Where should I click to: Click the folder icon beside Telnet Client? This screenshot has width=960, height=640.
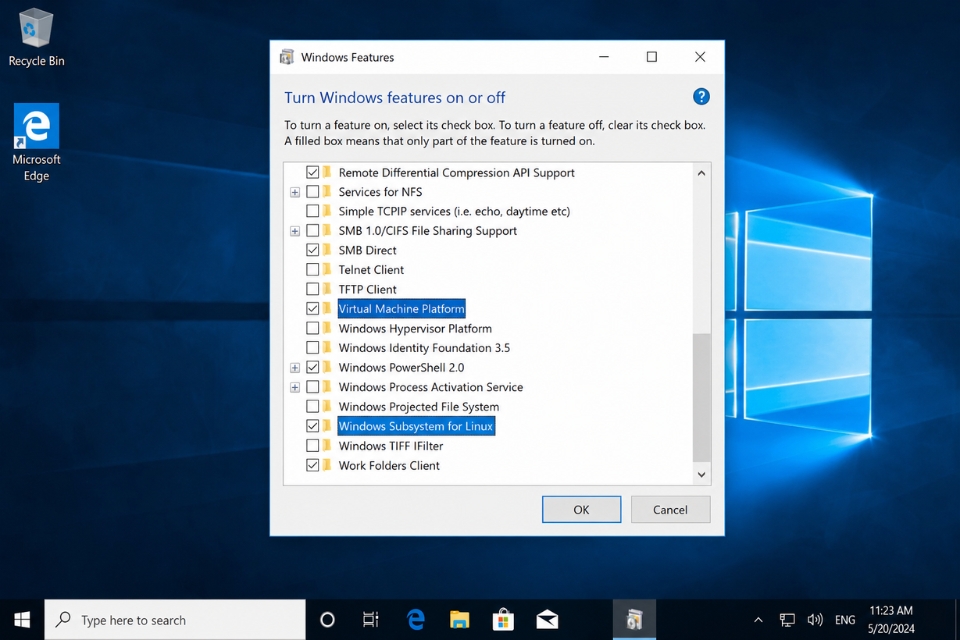[328, 269]
